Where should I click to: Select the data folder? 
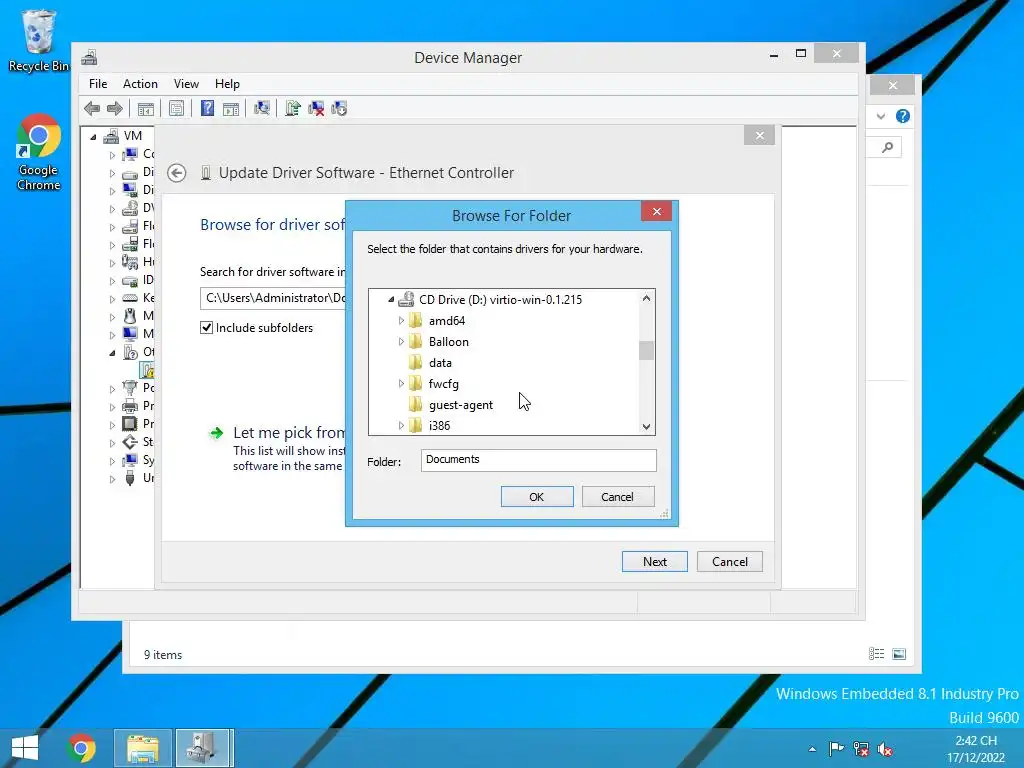coord(440,363)
